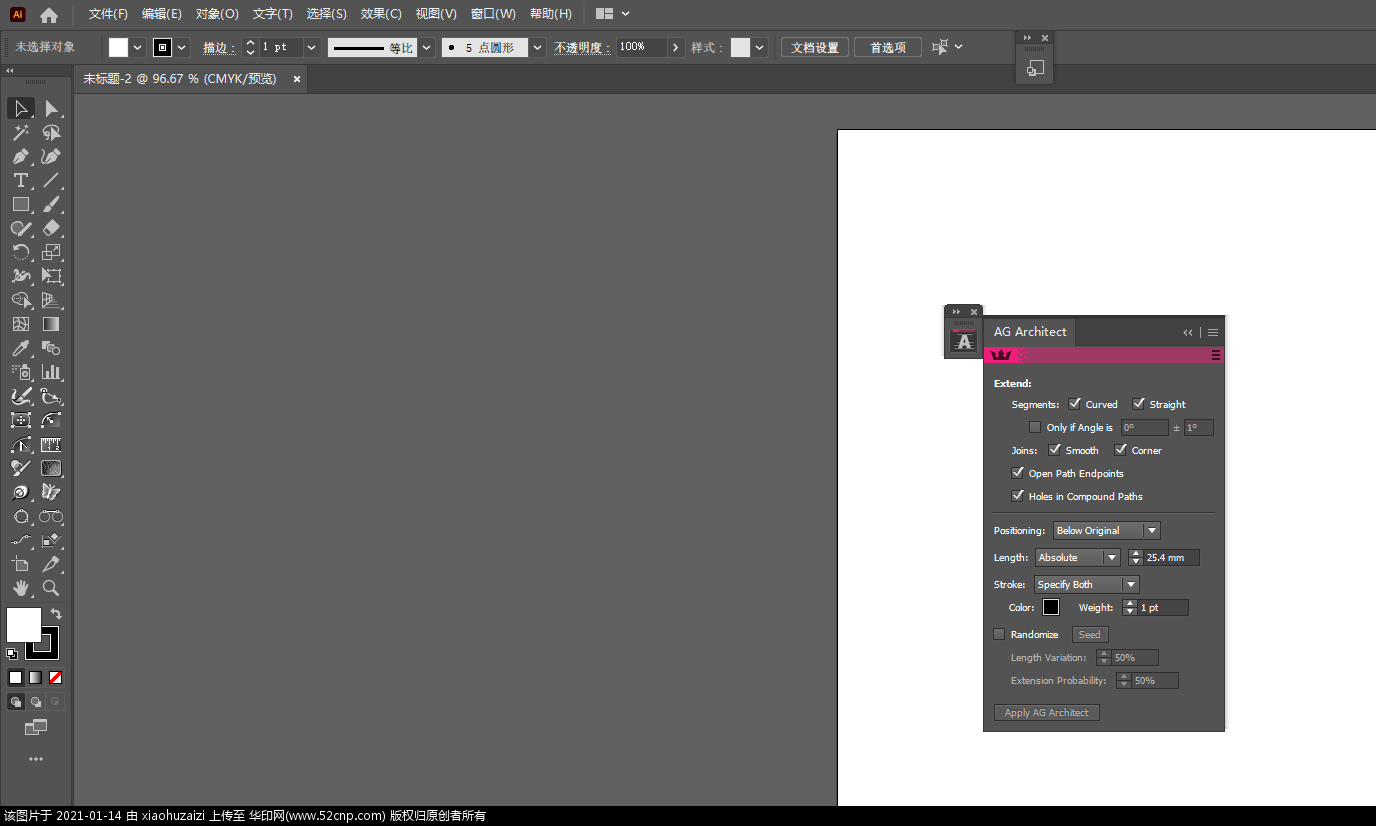Image resolution: width=1376 pixels, height=826 pixels.
Task: Enable Only if Angle is checkbox
Action: pyautogui.click(x=1035, y=427)
